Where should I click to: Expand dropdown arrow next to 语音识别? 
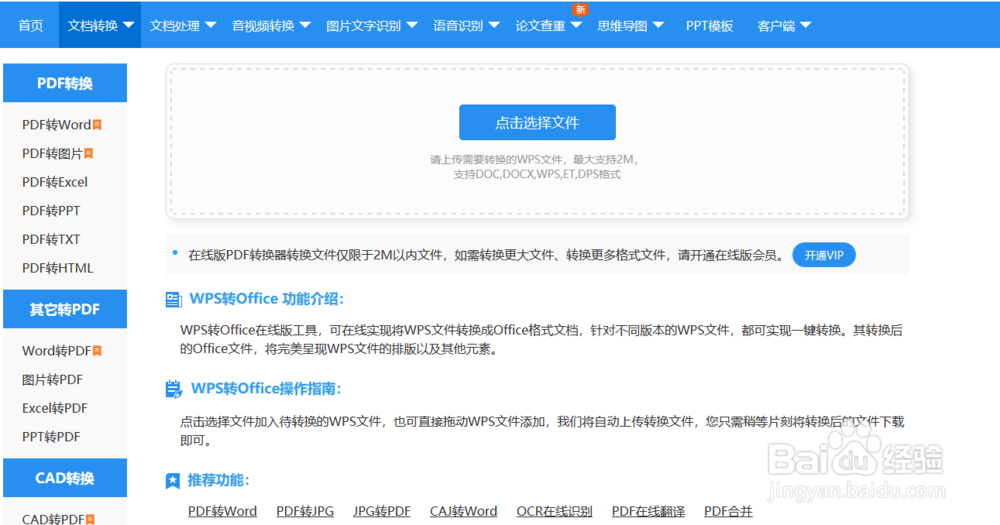(494, 26)
